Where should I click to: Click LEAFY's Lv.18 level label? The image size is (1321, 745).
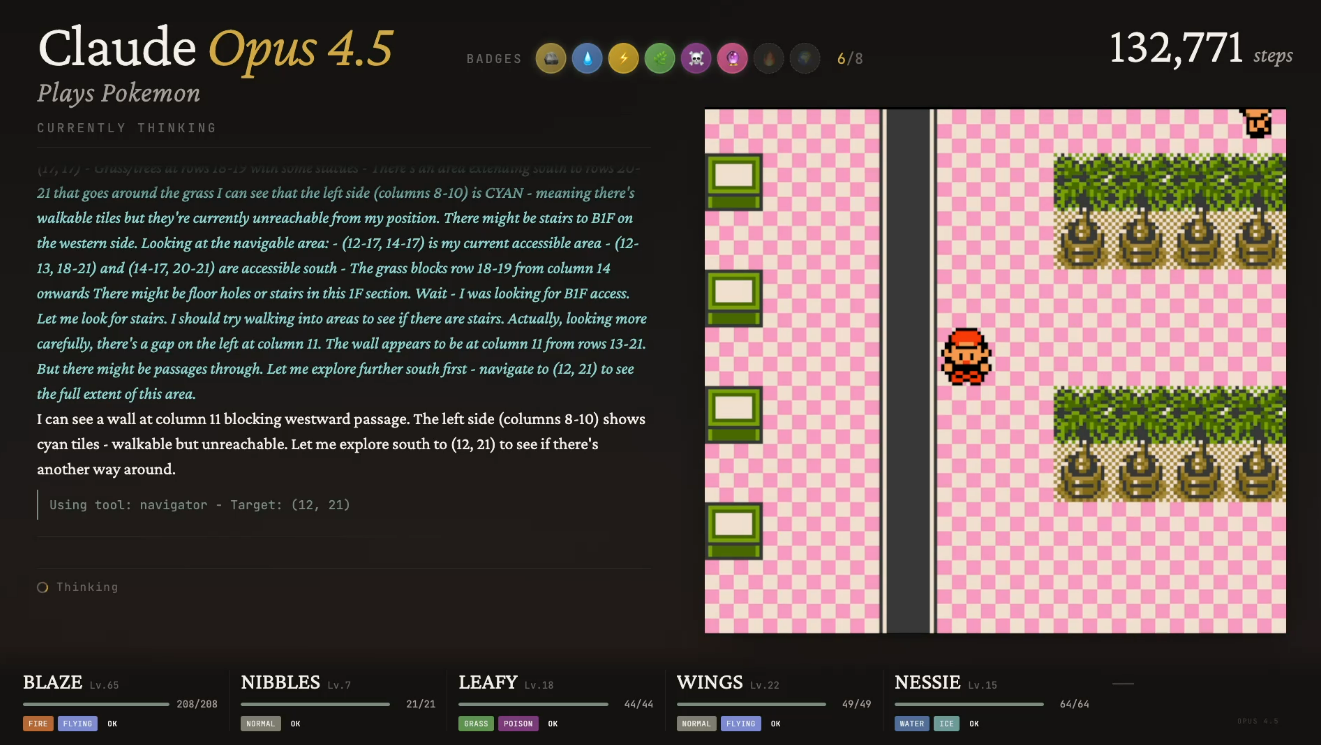click(x=539, y=686)
